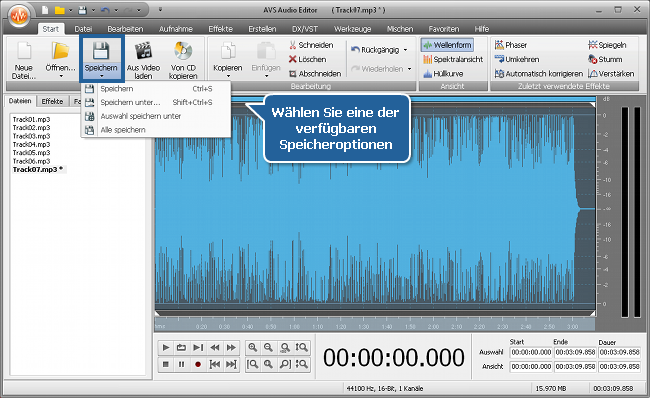Select Track03.mp3 in file list
The width and height of the screenshot is (650, 398).
click(32, 136)
